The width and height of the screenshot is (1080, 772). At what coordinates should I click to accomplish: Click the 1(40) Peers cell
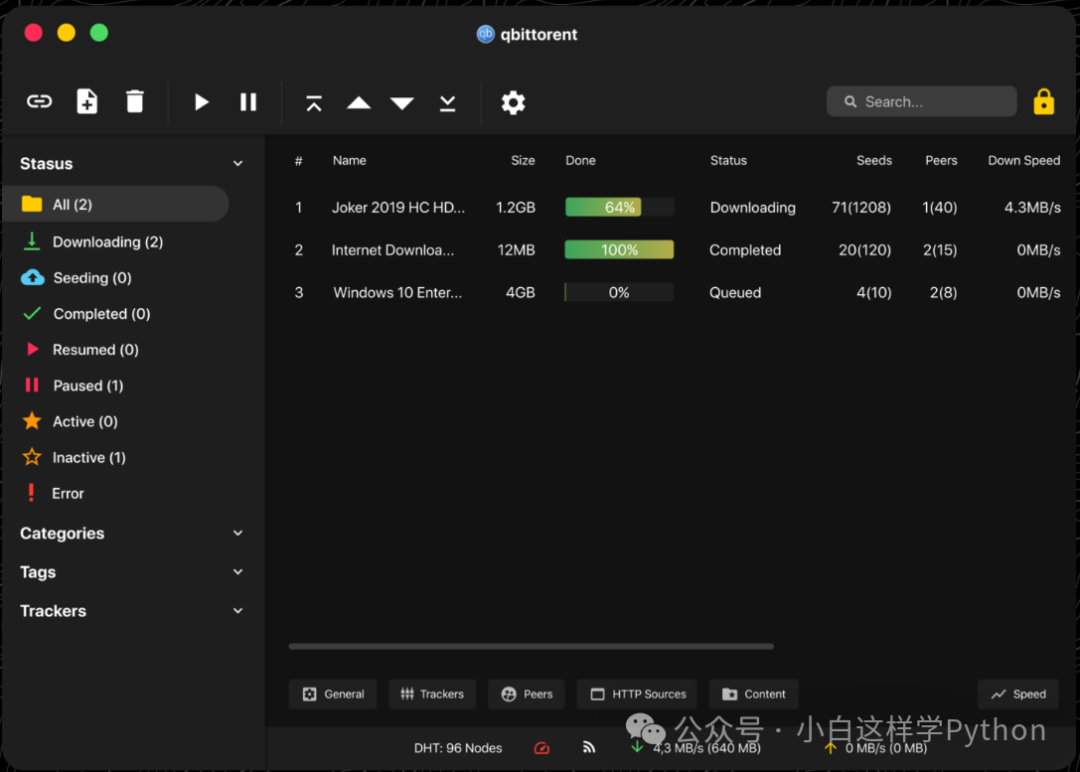(939, 207)
